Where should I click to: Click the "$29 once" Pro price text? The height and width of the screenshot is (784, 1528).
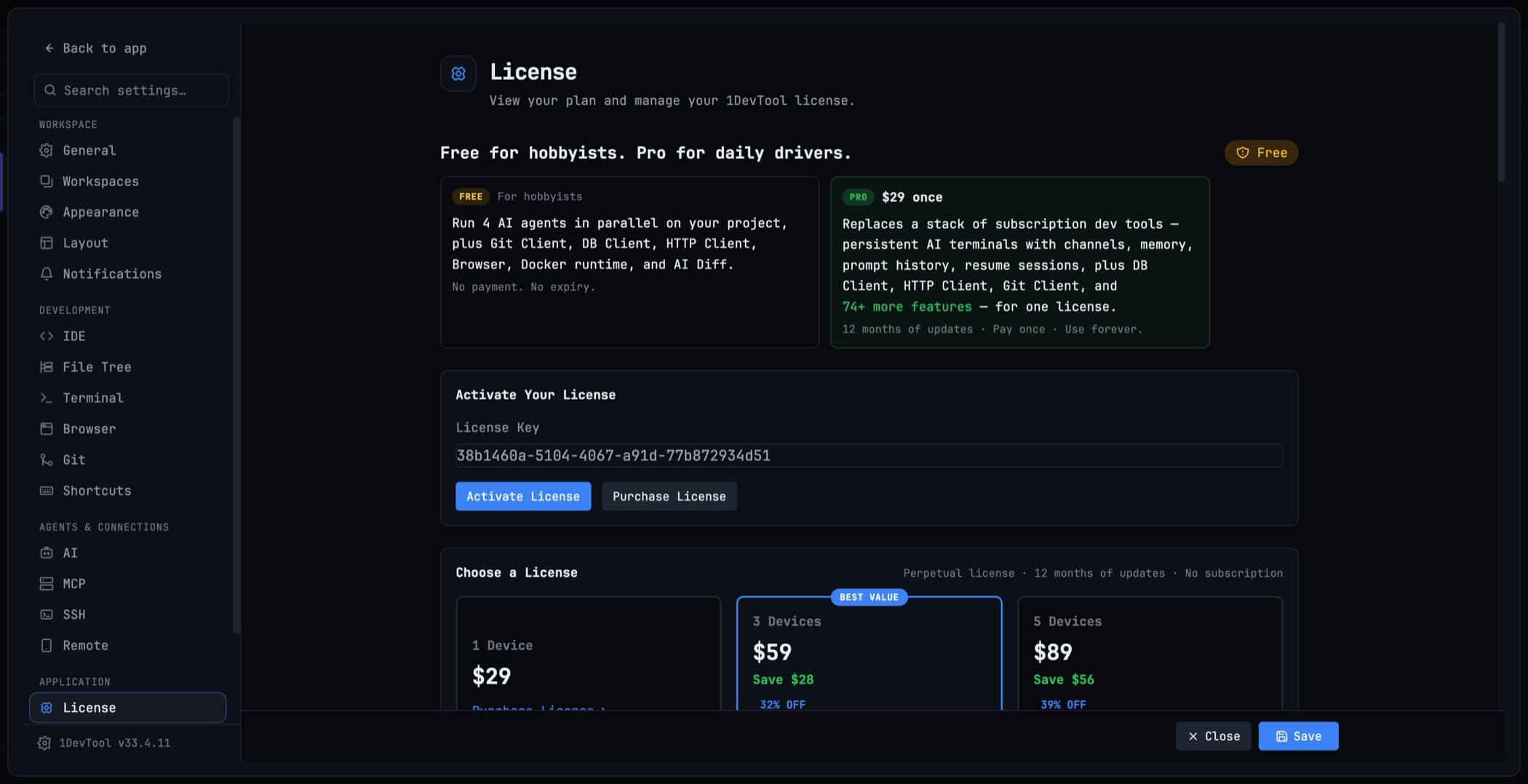click(912, 197)
